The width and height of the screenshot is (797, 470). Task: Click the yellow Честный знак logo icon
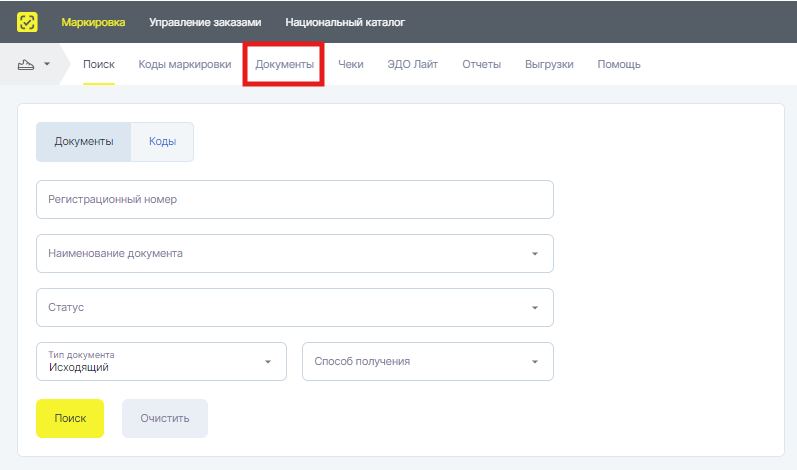[28, 21]
